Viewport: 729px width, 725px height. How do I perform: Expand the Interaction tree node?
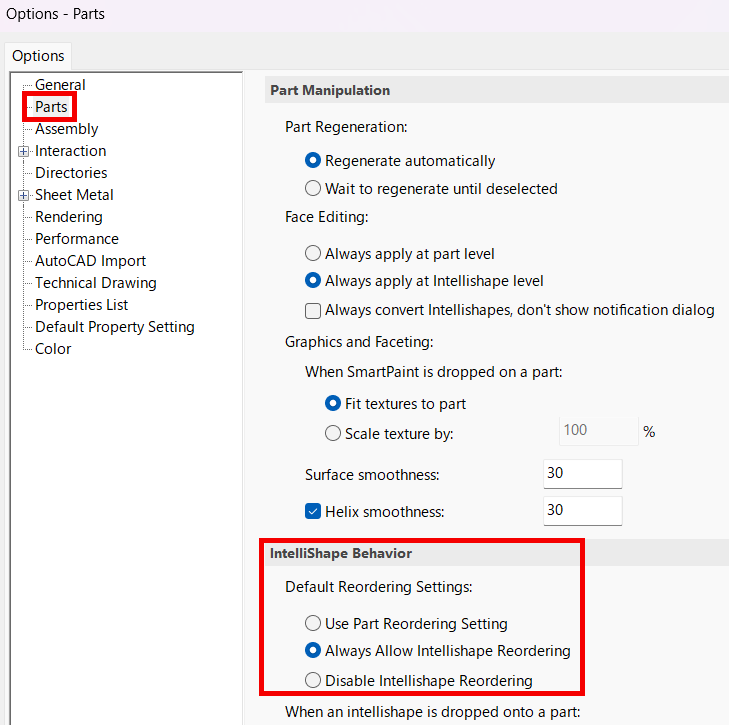tap(23, 151)
